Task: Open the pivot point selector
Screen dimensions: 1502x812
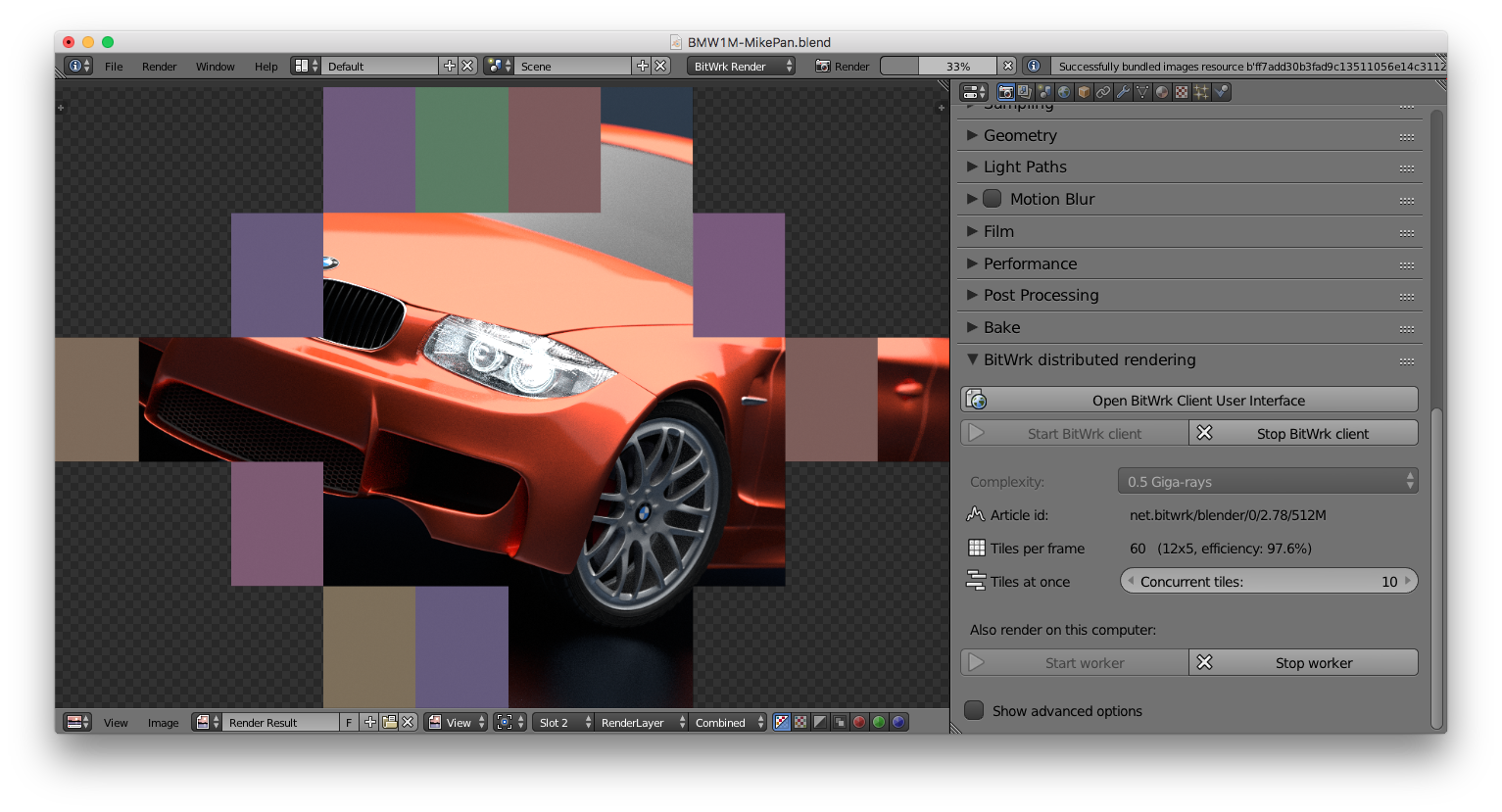Action: (509, 722)
